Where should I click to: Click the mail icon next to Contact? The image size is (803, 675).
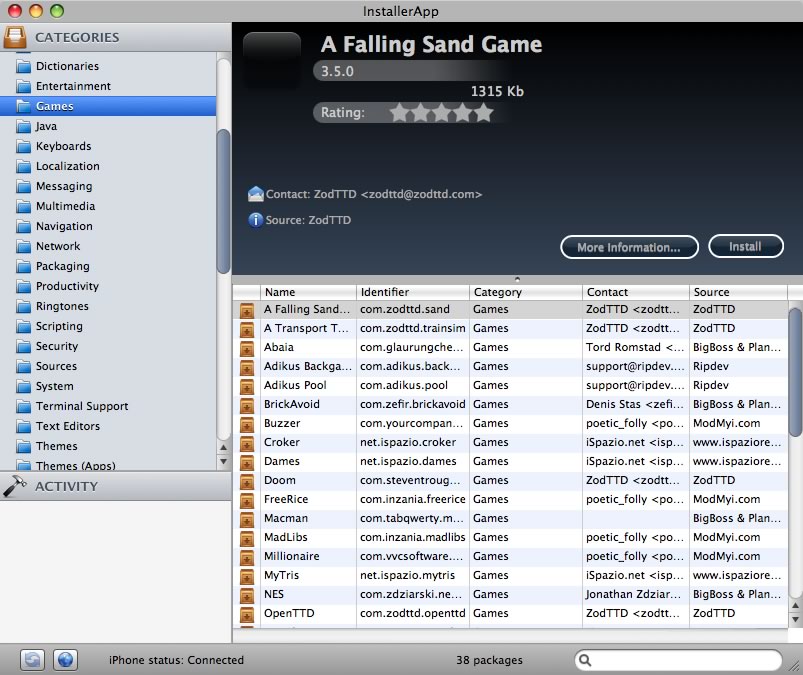click(x=256, y=194)
